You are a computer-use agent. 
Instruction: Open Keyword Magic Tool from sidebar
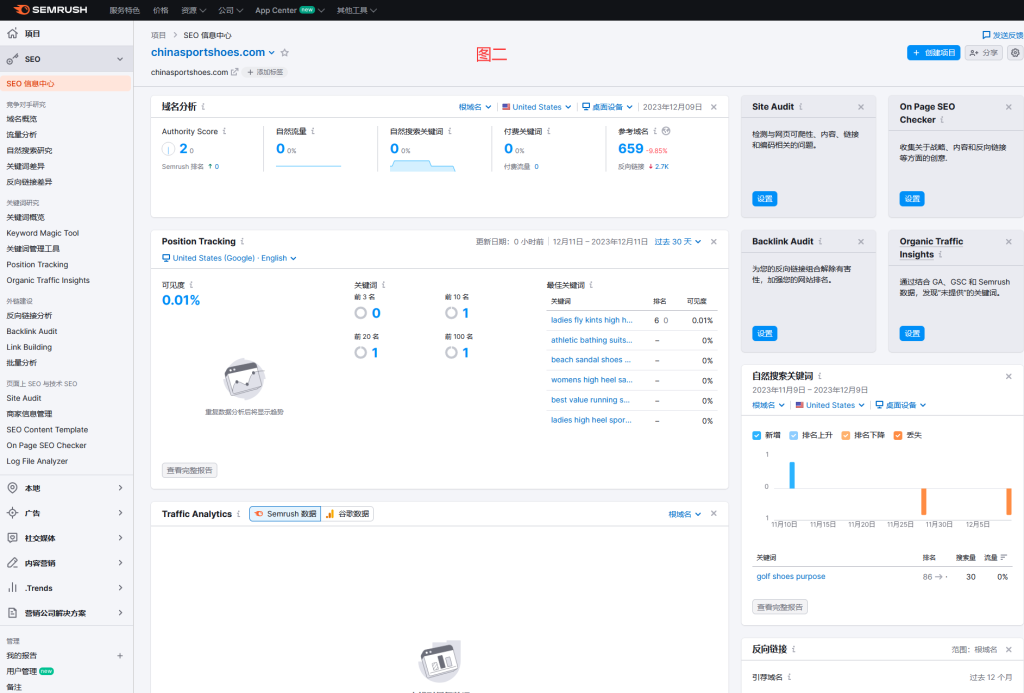42,233
